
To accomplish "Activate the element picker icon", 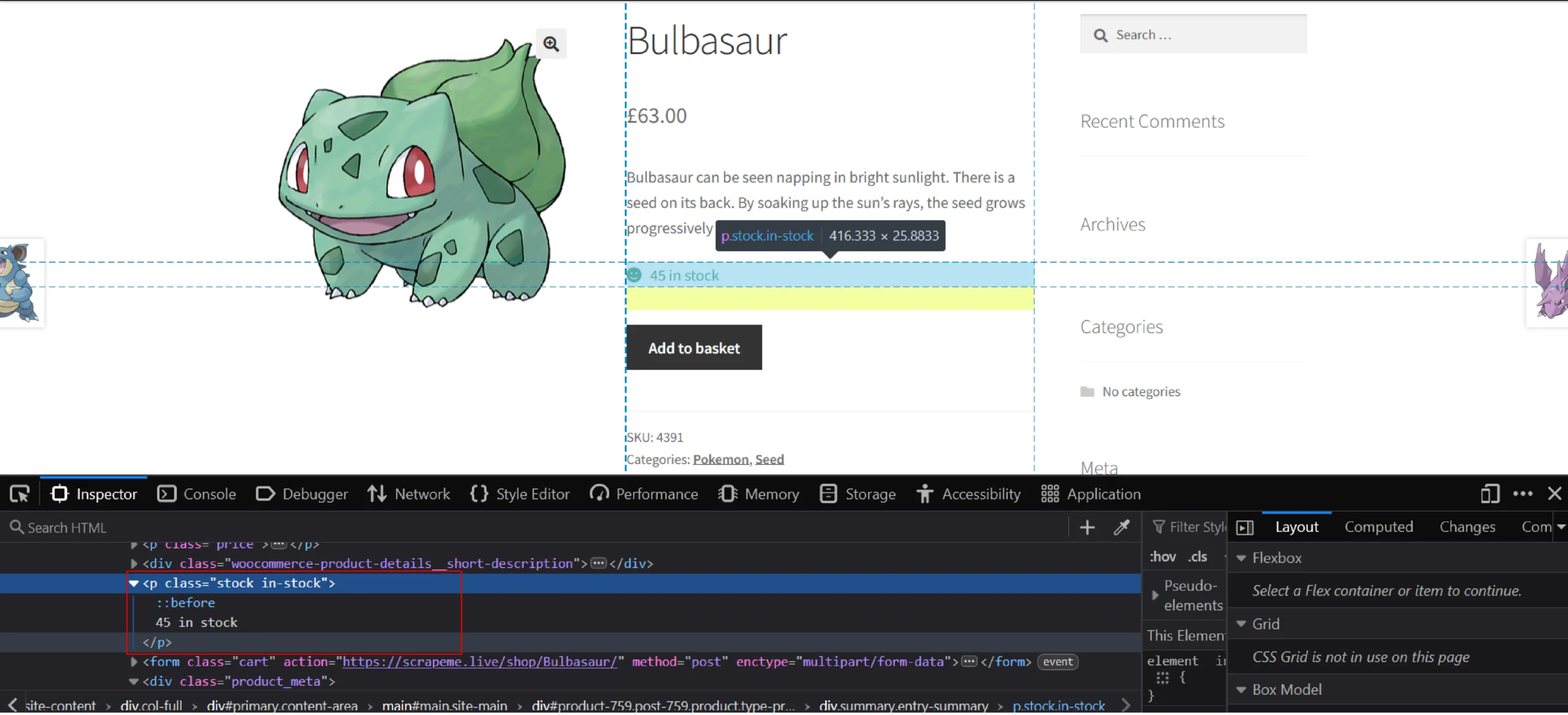I will pyautogui.click(x=20, y=494).
